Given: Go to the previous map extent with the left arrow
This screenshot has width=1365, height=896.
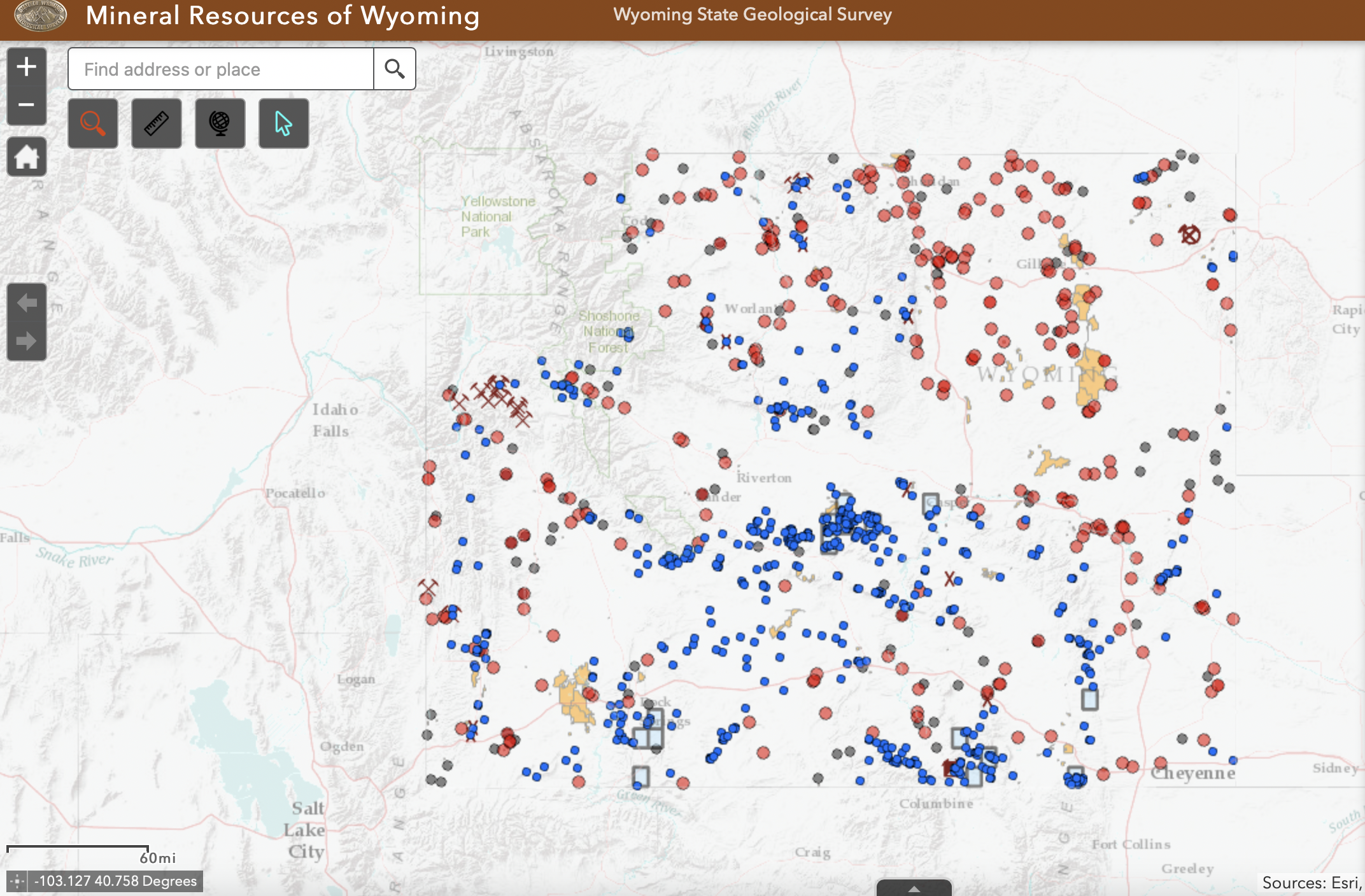Looking at the screenshot, I should pos(26,303).
